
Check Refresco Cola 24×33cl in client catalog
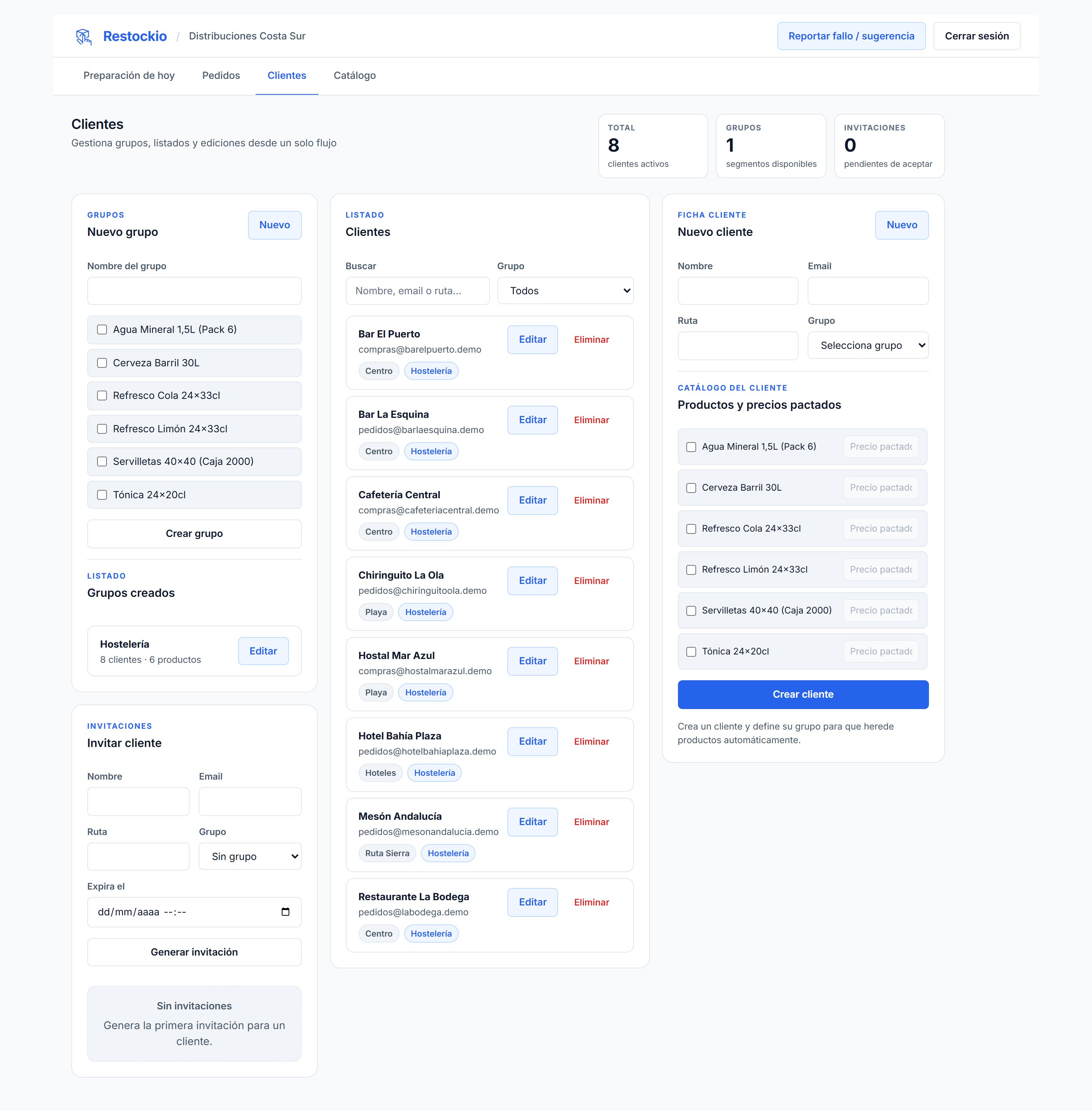coord(691,528)
